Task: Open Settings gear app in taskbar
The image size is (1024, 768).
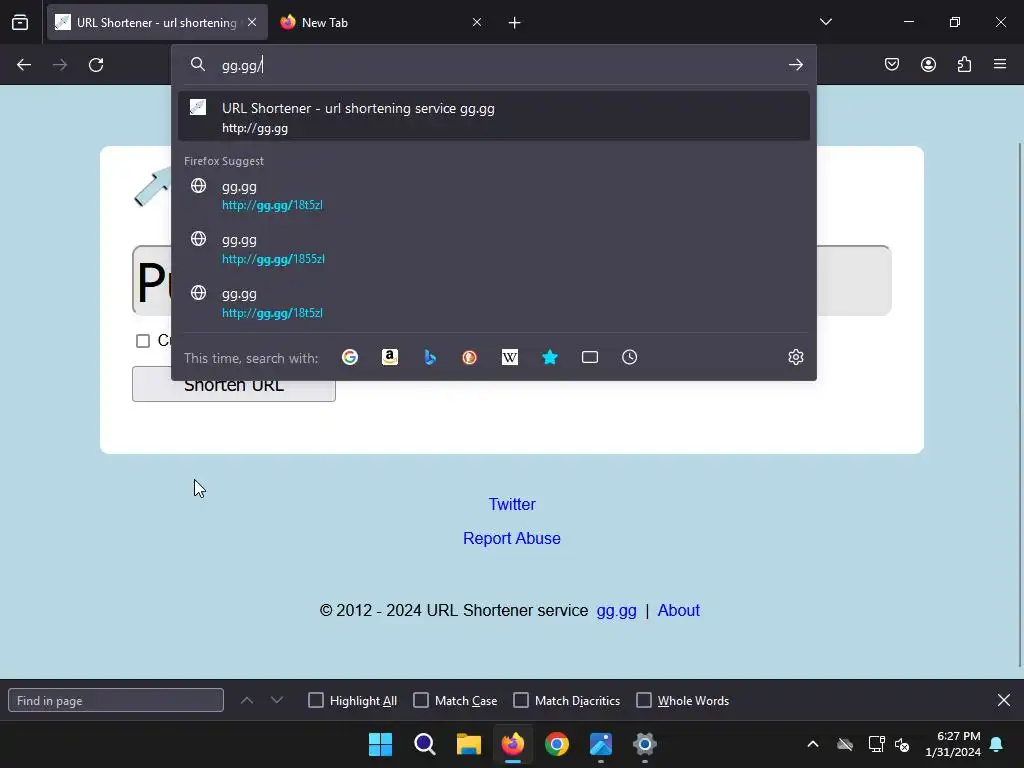Action: [645, 744]
